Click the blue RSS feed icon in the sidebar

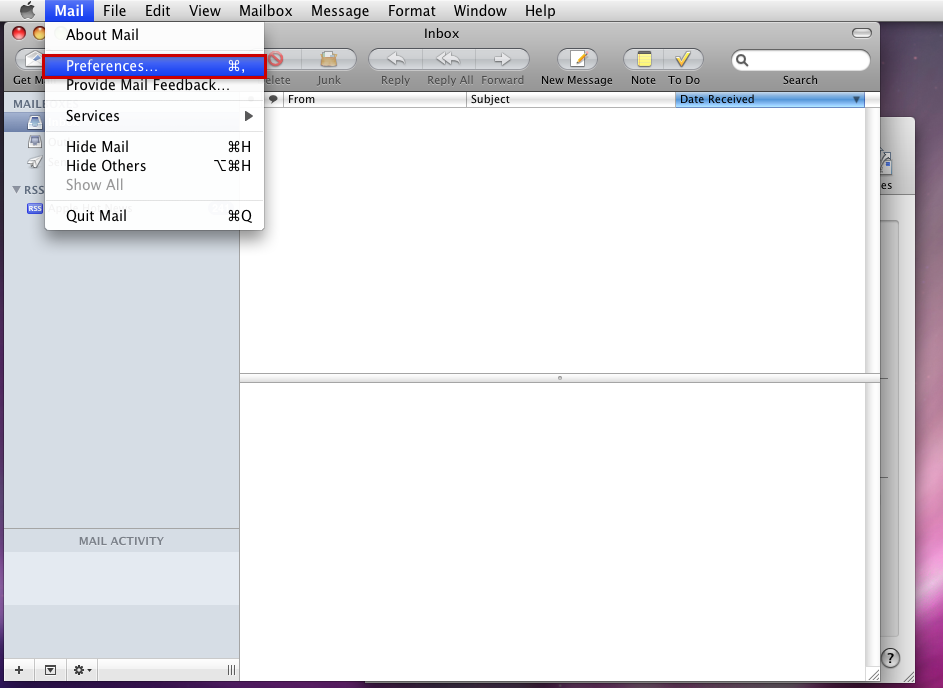(x=35, y=208)
